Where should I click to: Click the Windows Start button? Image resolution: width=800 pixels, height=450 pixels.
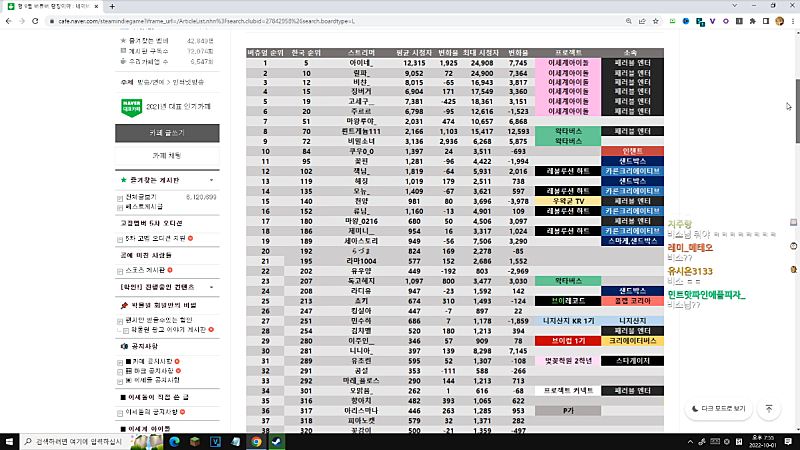coord(9,440)
